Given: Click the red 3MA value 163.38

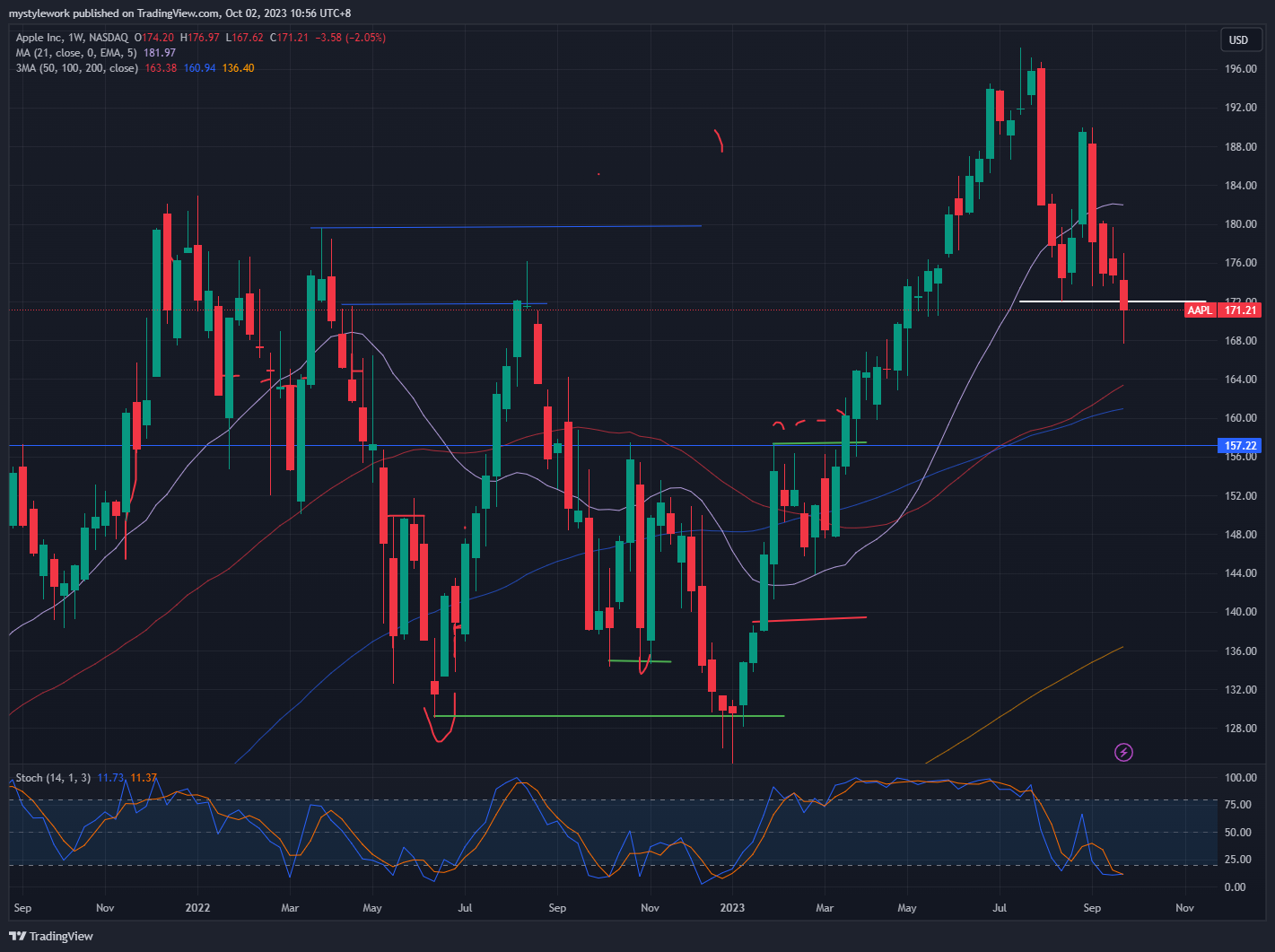Looking at the screenshot, I should pyautogui.click(x=162, y=68).
